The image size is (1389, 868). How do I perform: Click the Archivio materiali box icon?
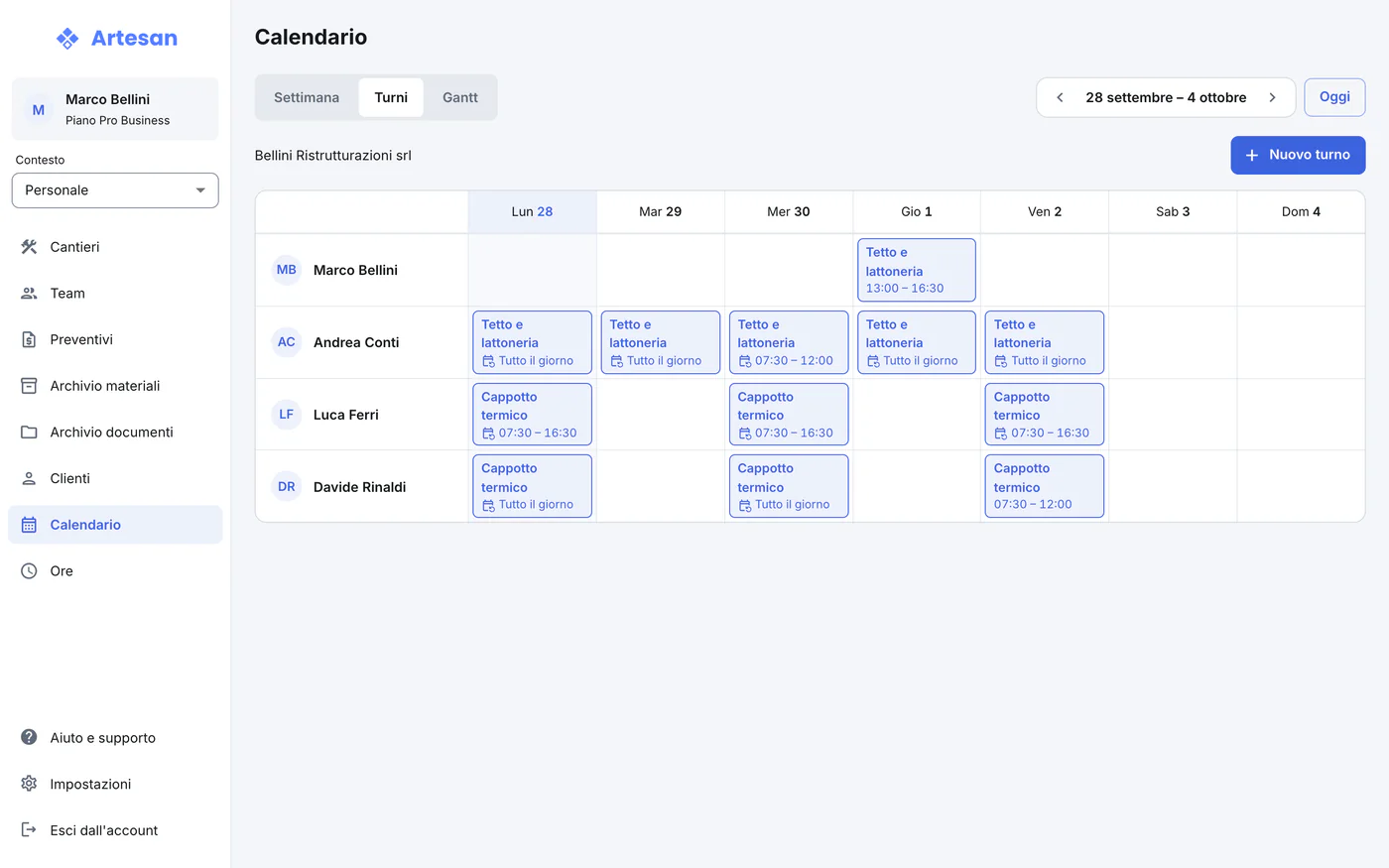[29, 386]
